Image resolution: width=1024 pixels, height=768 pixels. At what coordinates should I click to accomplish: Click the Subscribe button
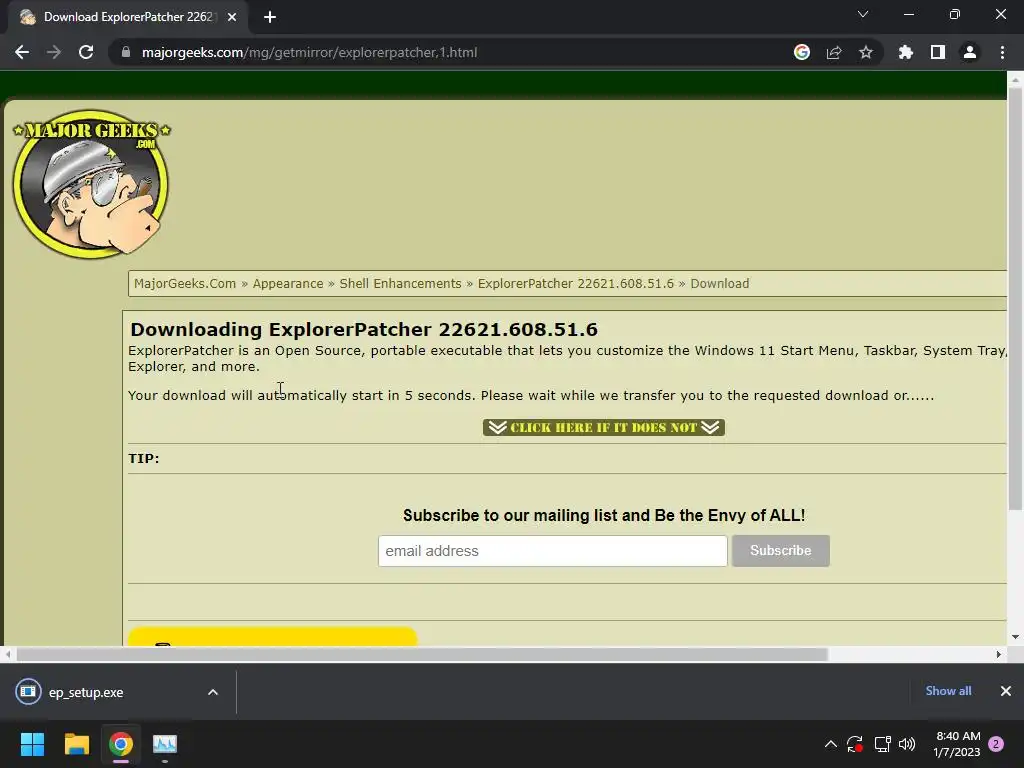780,551
